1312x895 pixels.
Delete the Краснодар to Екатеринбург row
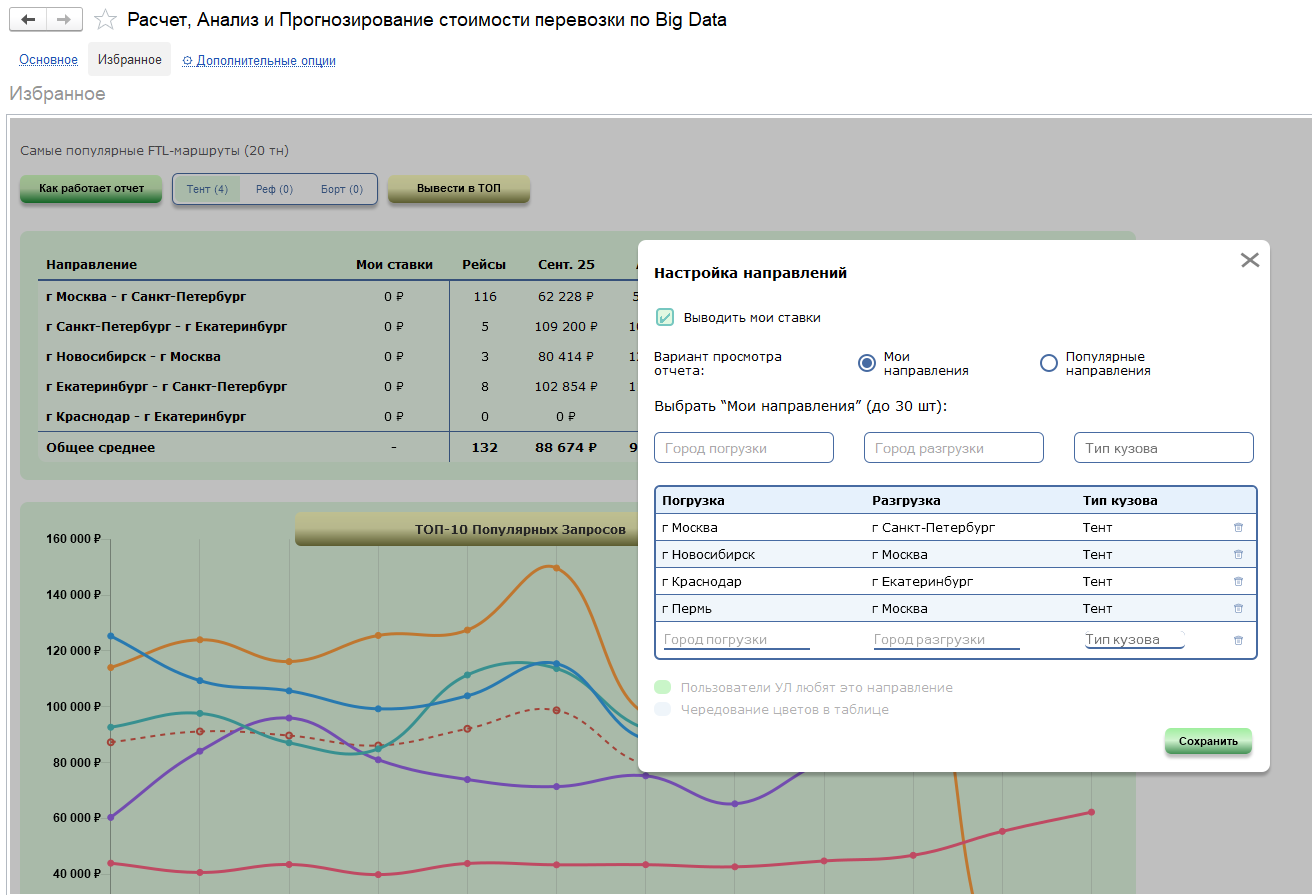pos(1238,581)
